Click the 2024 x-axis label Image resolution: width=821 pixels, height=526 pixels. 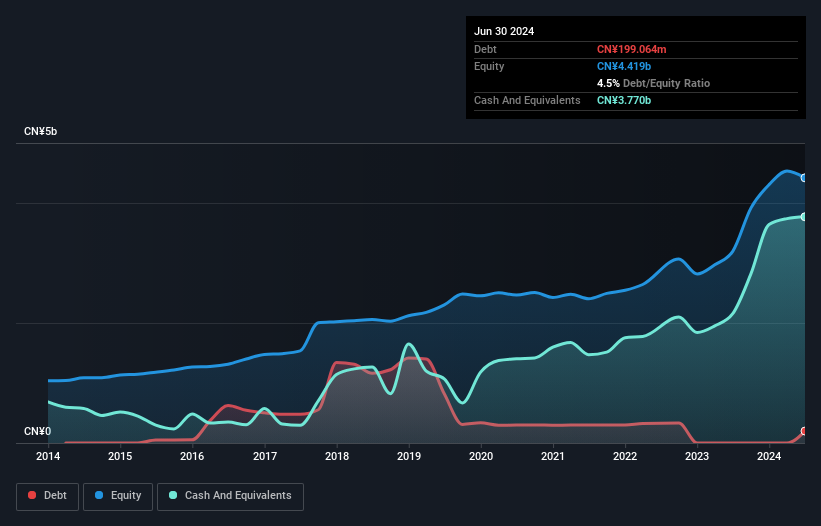(769, 456)
